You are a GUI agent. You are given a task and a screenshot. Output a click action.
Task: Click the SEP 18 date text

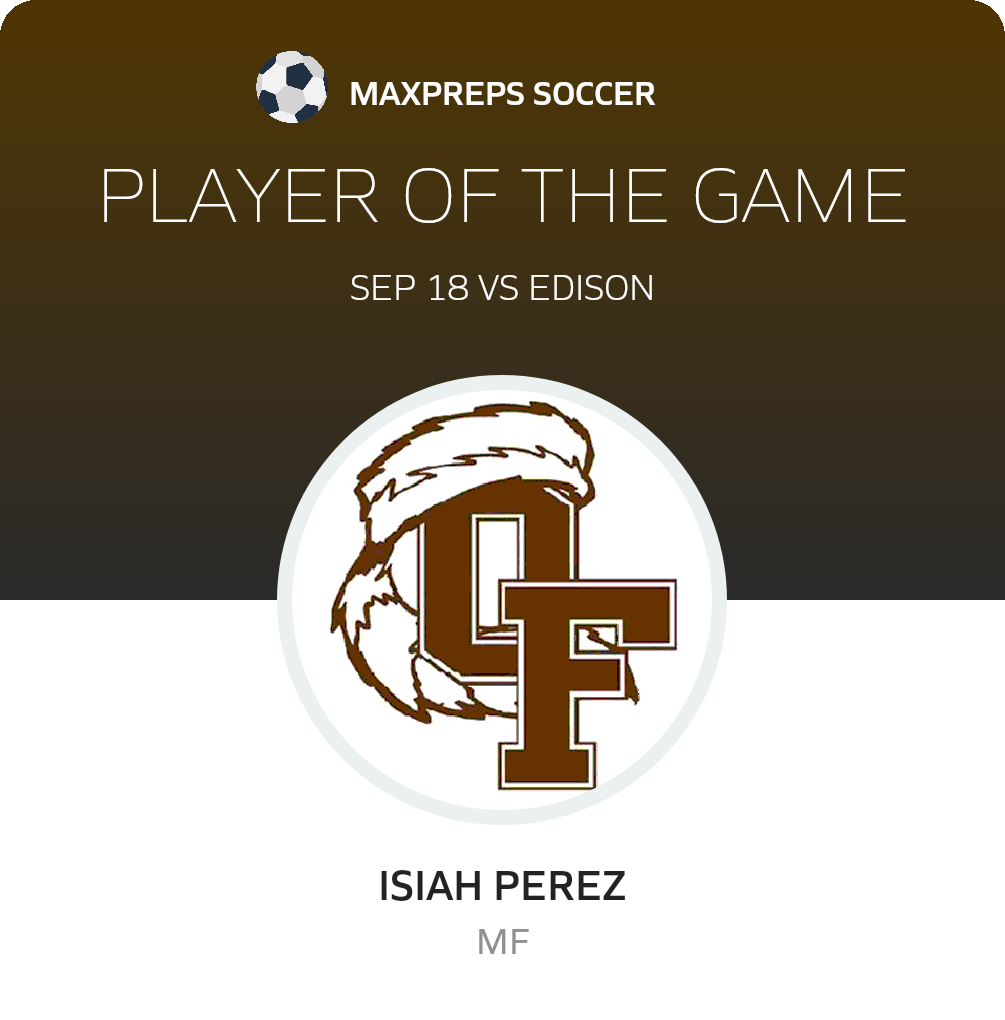coord(409,288)
